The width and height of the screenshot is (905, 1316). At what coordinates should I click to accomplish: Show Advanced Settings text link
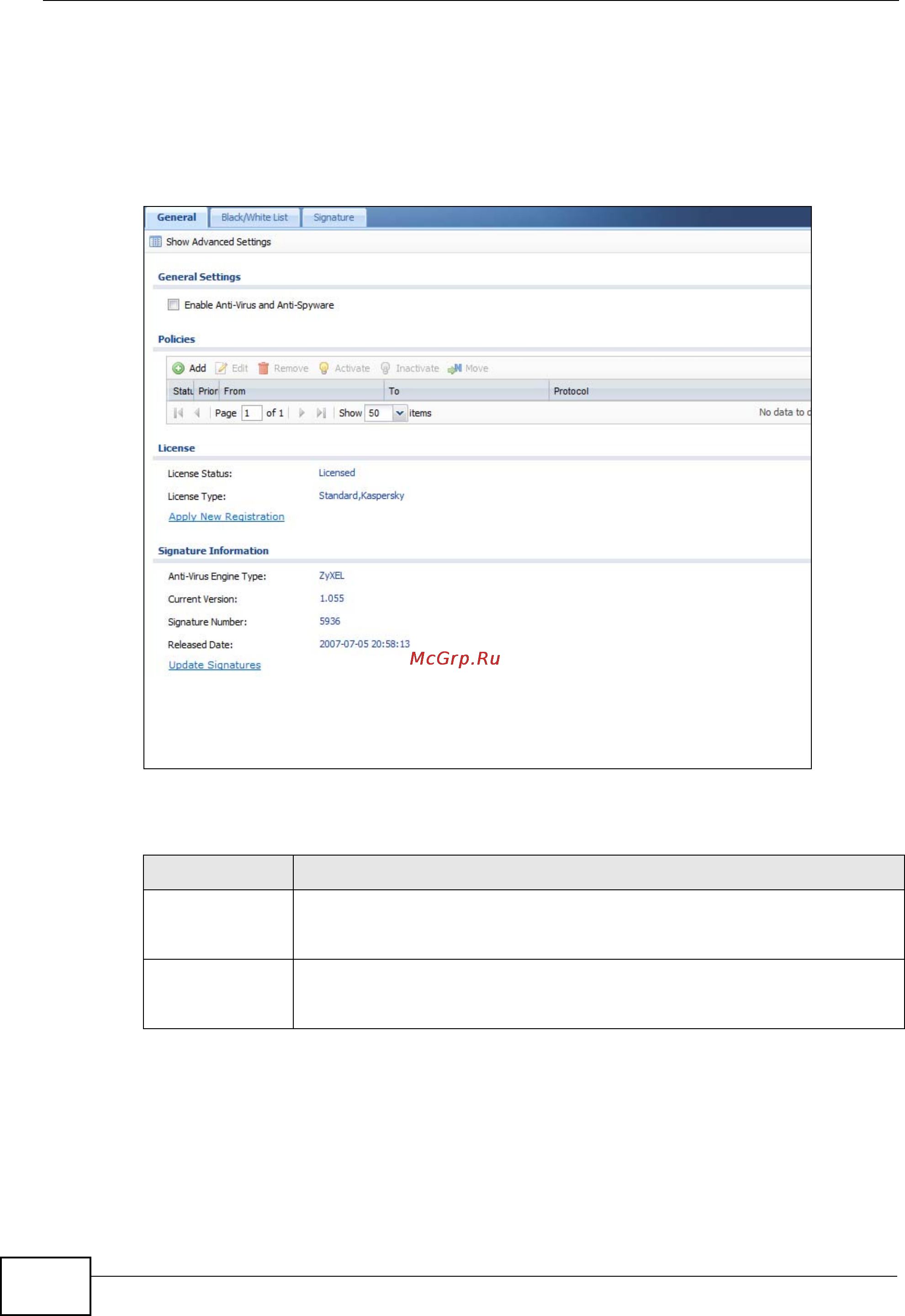218,242
